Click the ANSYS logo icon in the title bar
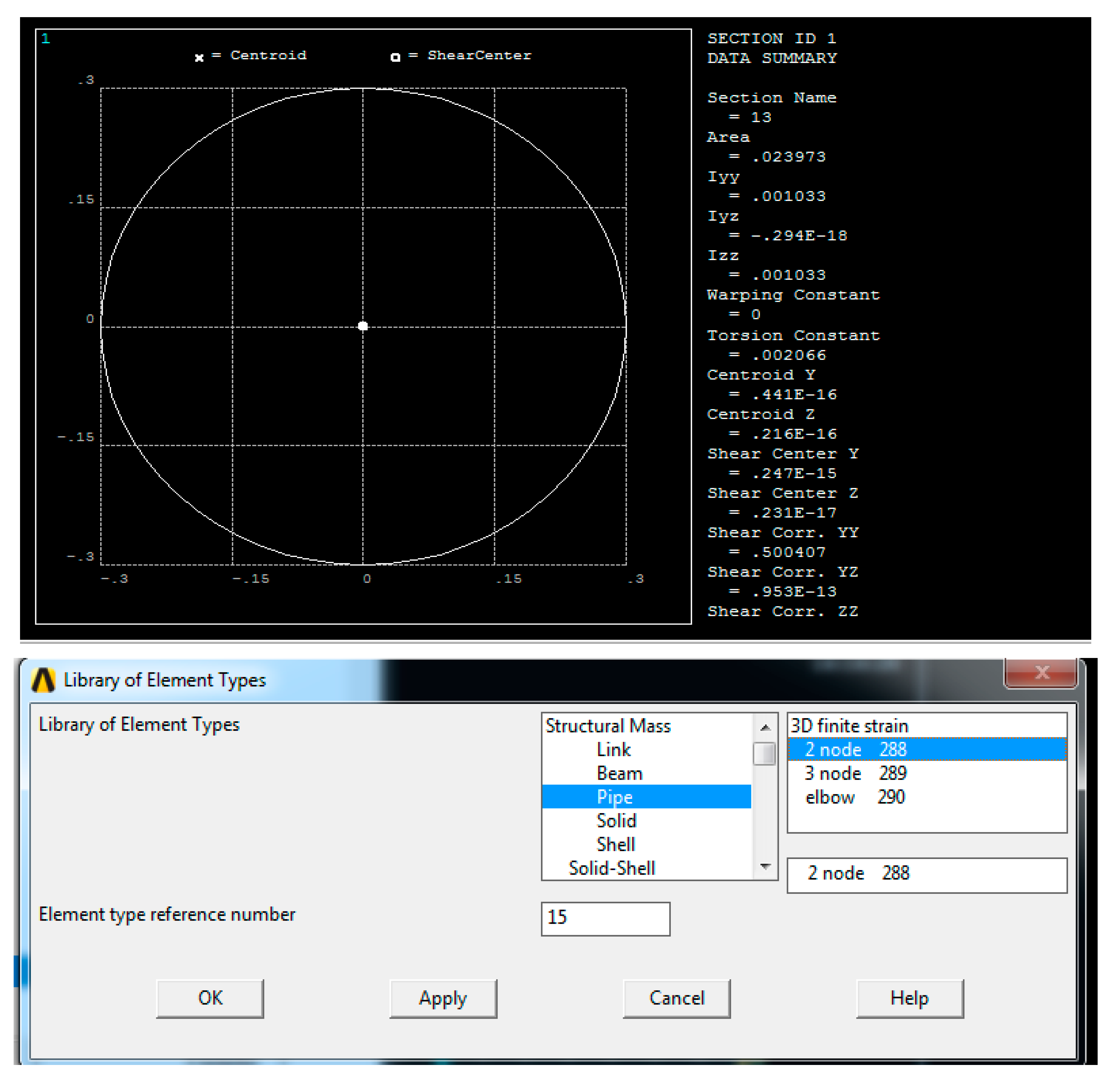The width and height of the screenshot is (1120, 1076). click(x=43, y=680)
